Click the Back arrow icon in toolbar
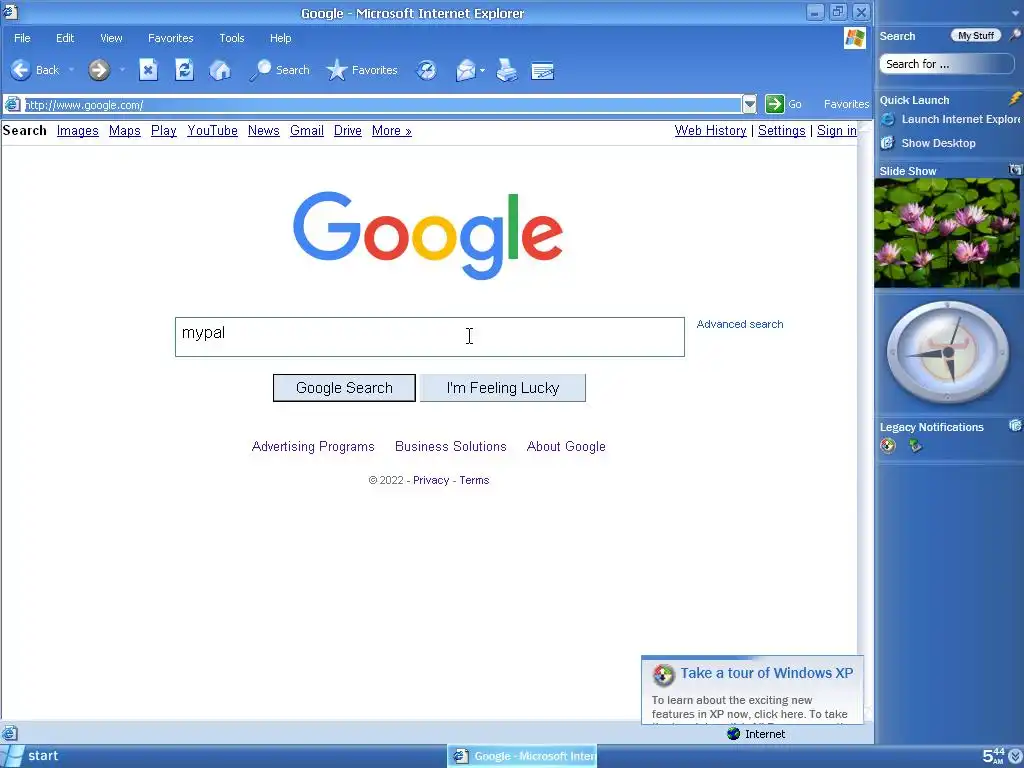1024x768 pixels. [x=21, y=70]
